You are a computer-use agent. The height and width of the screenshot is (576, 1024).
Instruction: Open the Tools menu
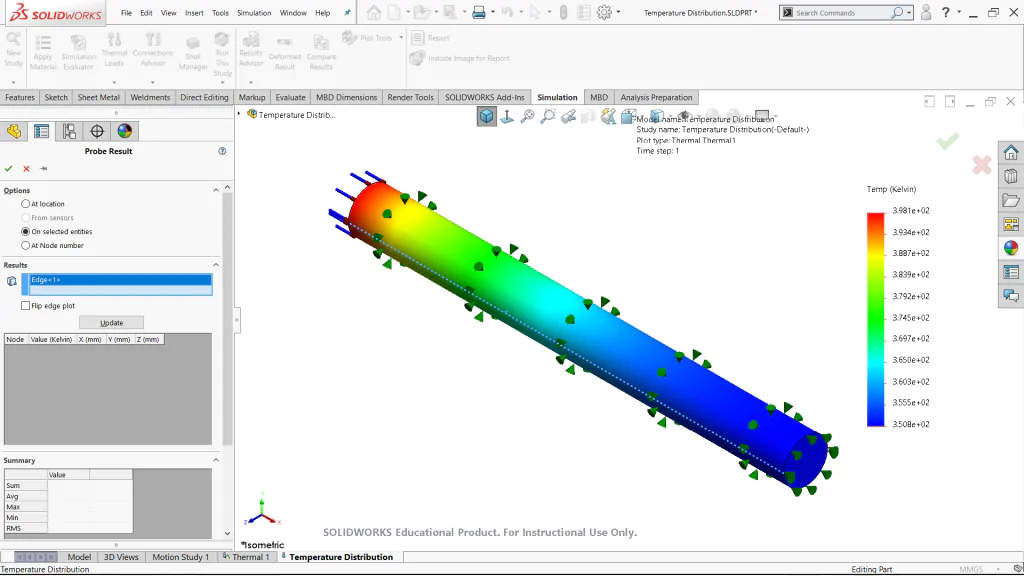221,12
